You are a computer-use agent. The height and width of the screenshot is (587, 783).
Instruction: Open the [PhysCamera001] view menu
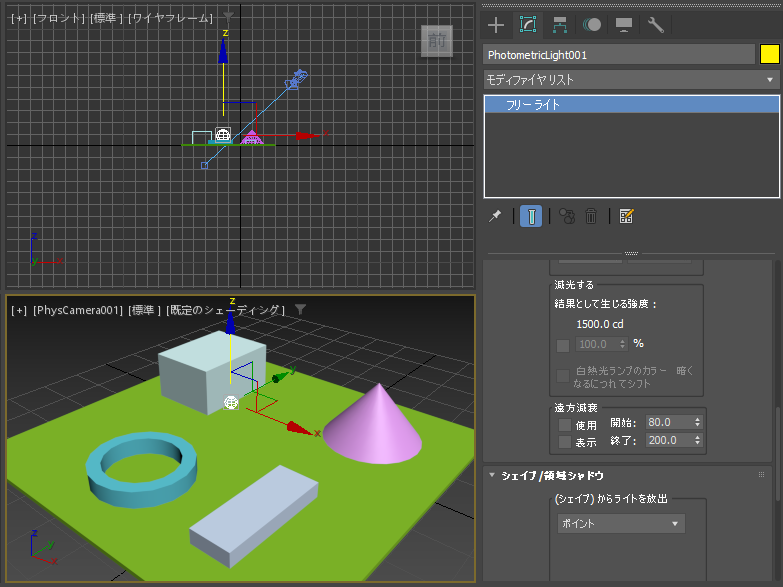[78, 310]
